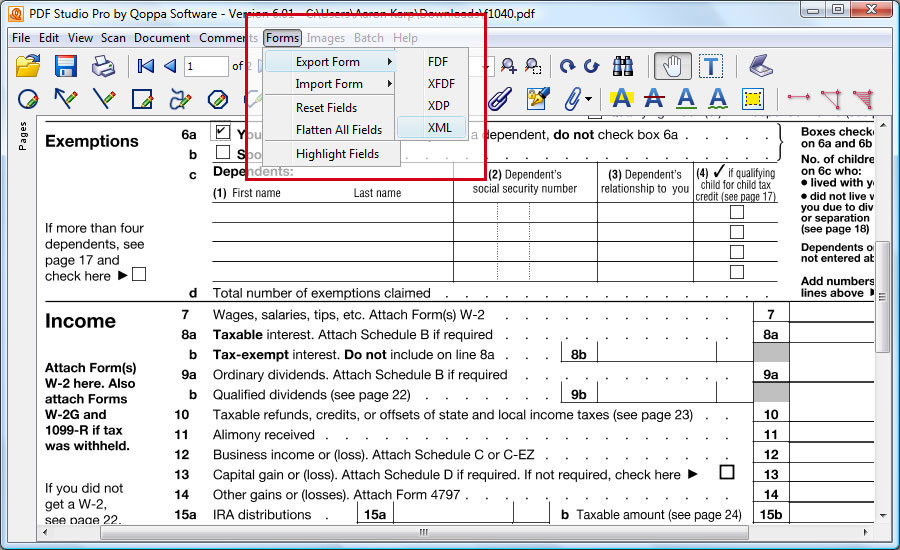This screenshot has width=900, height=550.
Task: Select the hand pan tool
Action: pyautogui.click(x=672, y=67)
